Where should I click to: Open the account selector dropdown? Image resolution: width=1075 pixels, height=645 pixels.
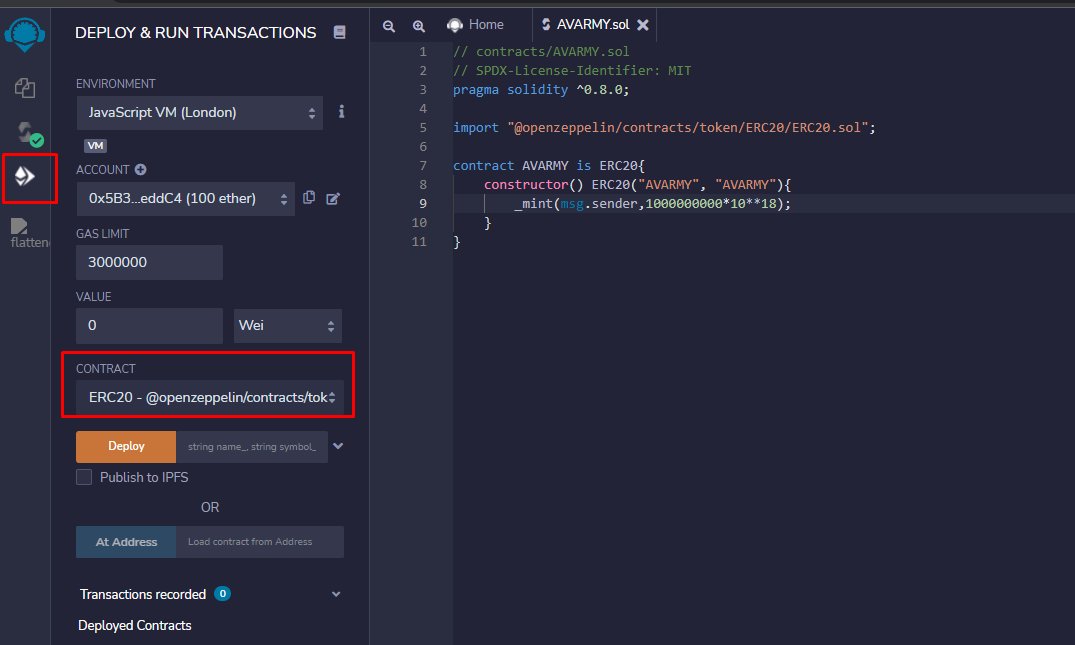[186, 199]
